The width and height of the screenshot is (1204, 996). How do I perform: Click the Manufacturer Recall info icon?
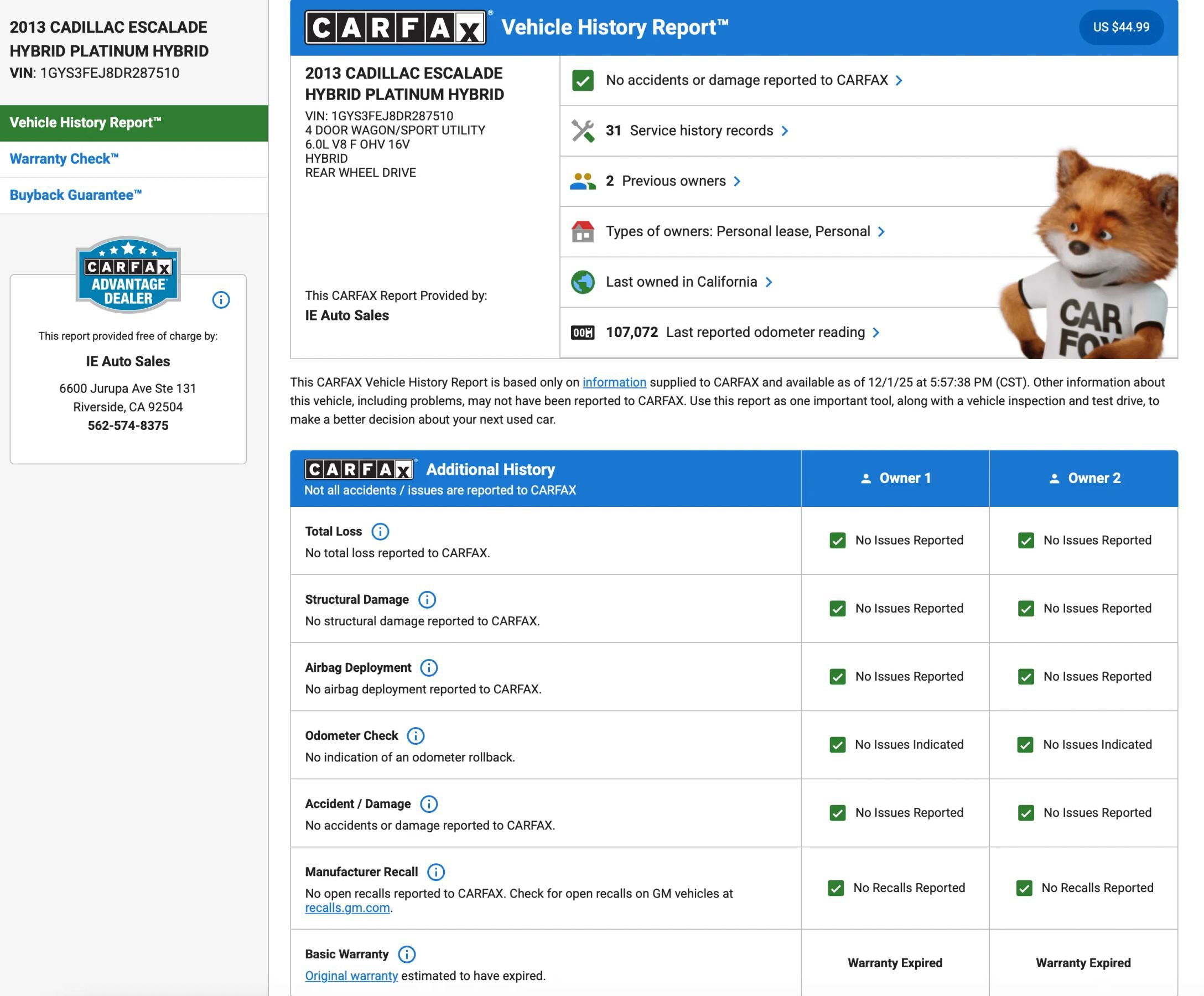coord(436,872)
